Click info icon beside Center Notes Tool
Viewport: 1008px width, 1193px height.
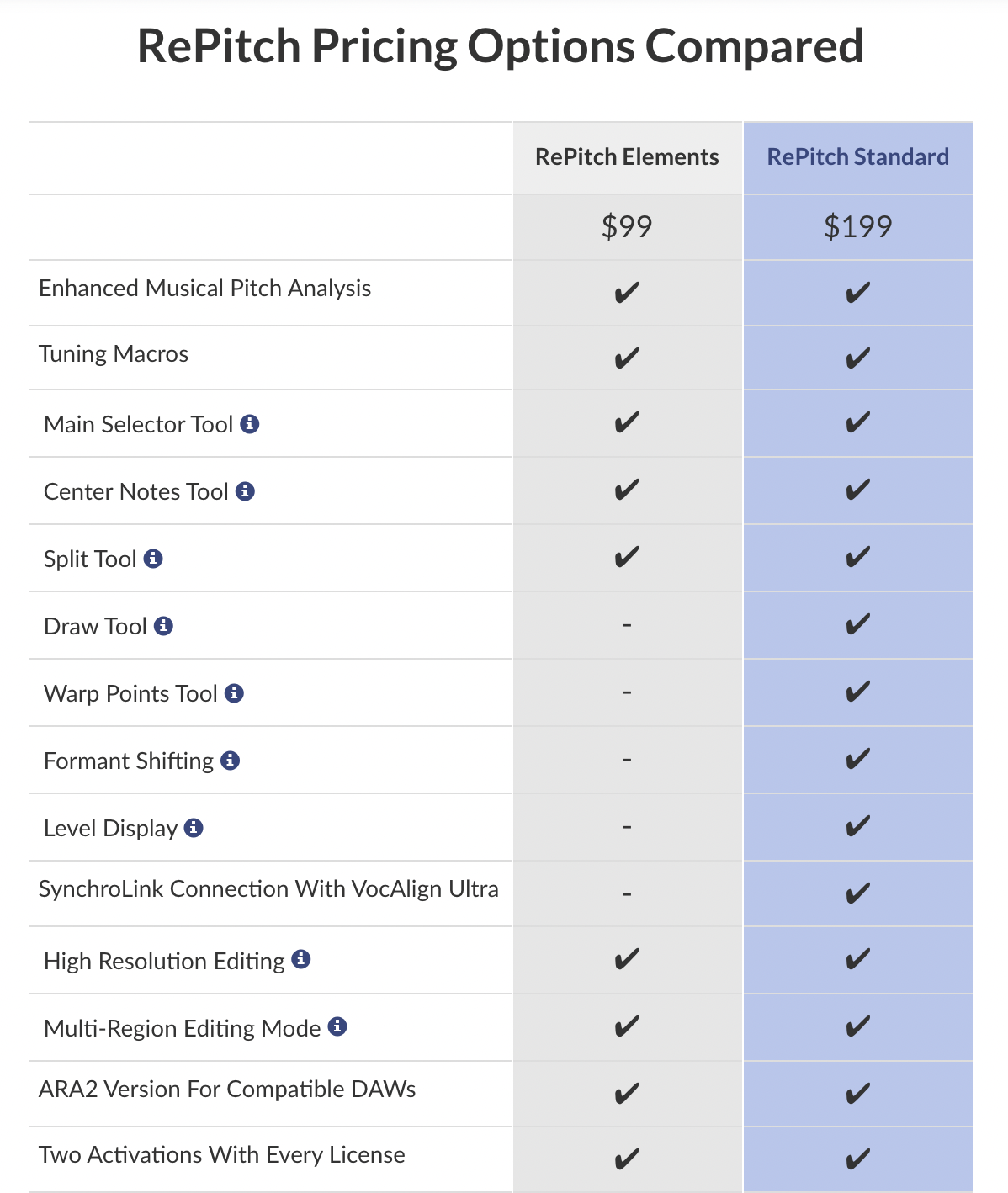pyautogui.click(x=245, y=491)
